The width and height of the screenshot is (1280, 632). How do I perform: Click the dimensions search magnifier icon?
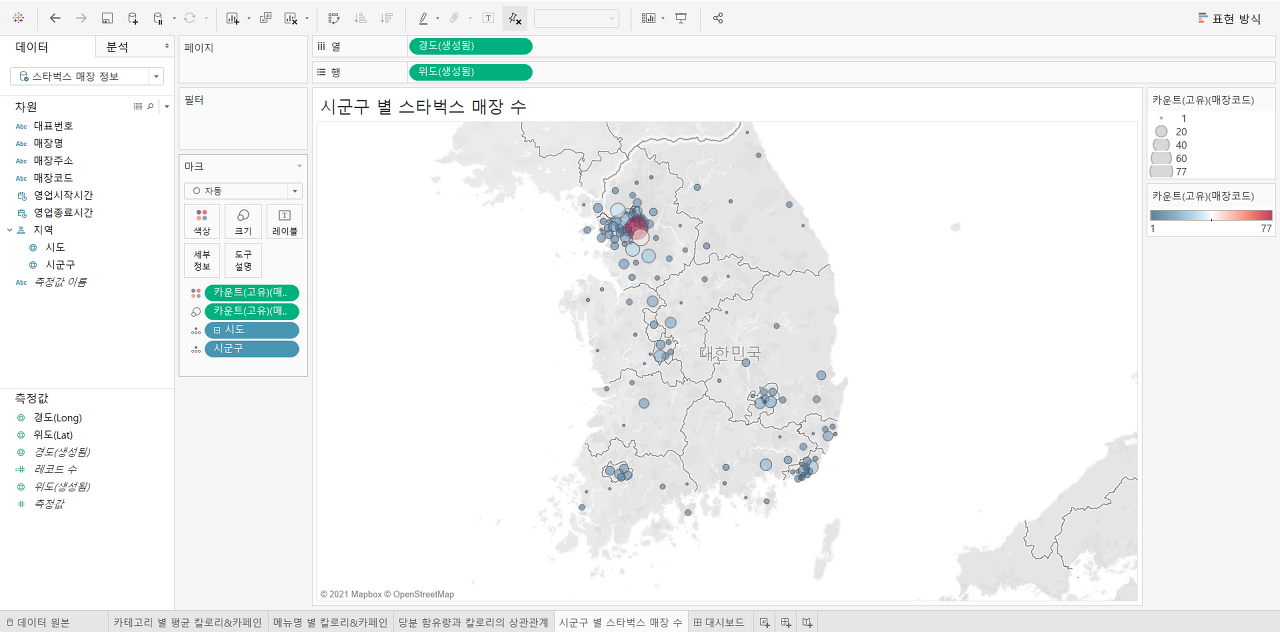click(150, 106)
